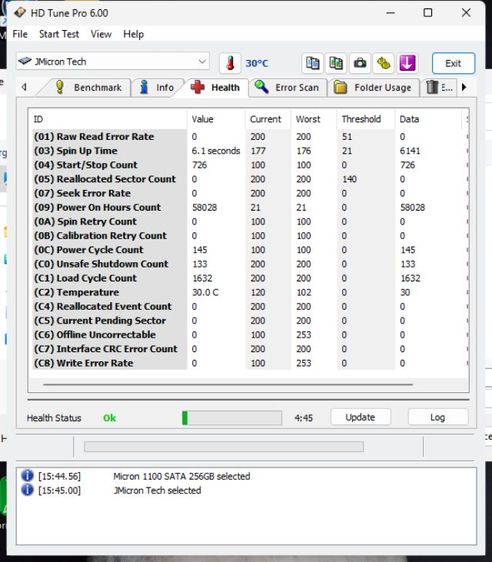Click the 6.1 seconds value cell

pos(216,151)
